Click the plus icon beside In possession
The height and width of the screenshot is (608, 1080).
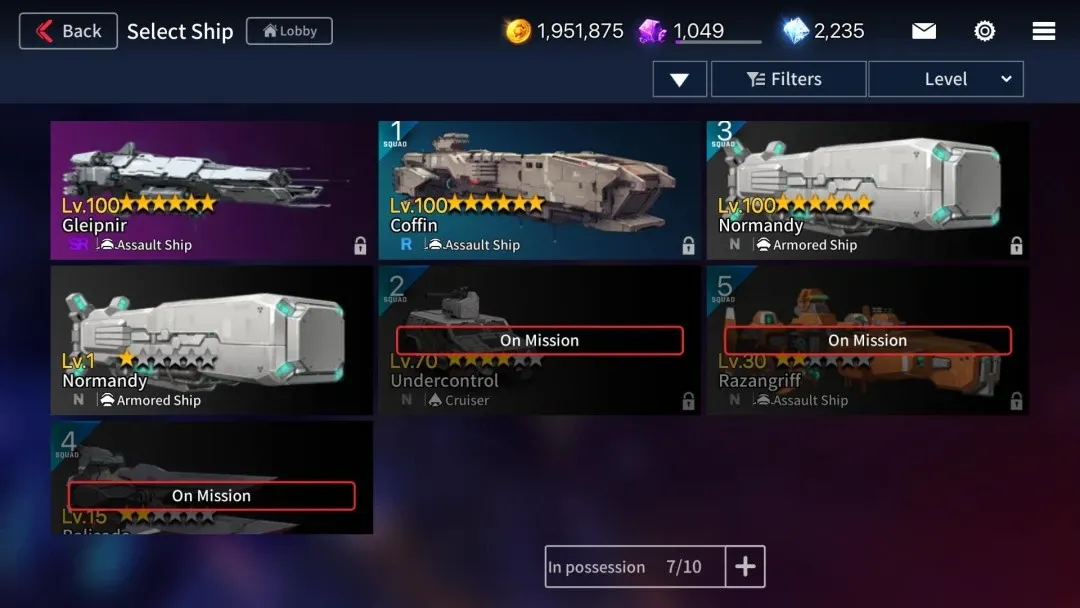[x=745, y=567]
